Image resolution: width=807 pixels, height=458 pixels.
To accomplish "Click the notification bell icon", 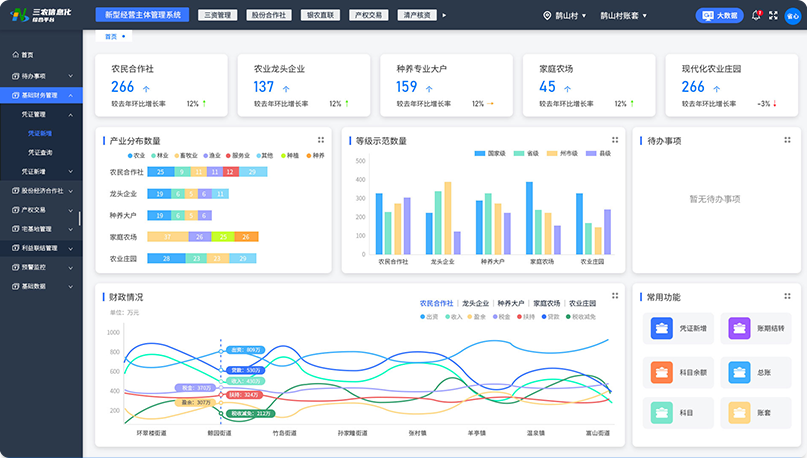I will click(756, 15).
